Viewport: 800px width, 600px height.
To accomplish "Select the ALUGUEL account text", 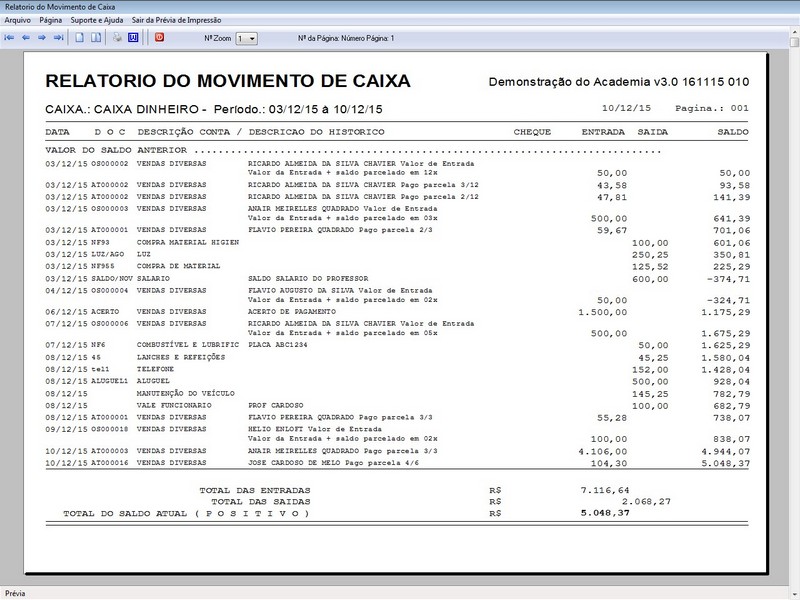I will click(x=153, y=381).
